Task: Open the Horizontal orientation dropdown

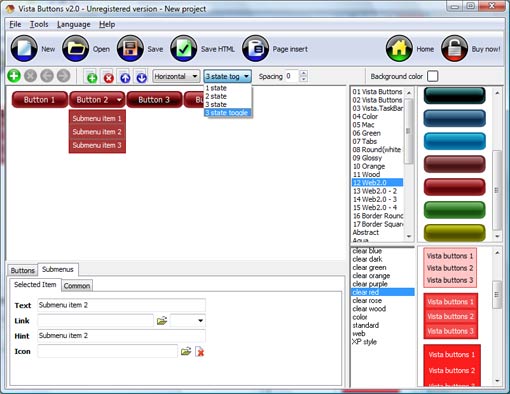Action: coord(176,76)
